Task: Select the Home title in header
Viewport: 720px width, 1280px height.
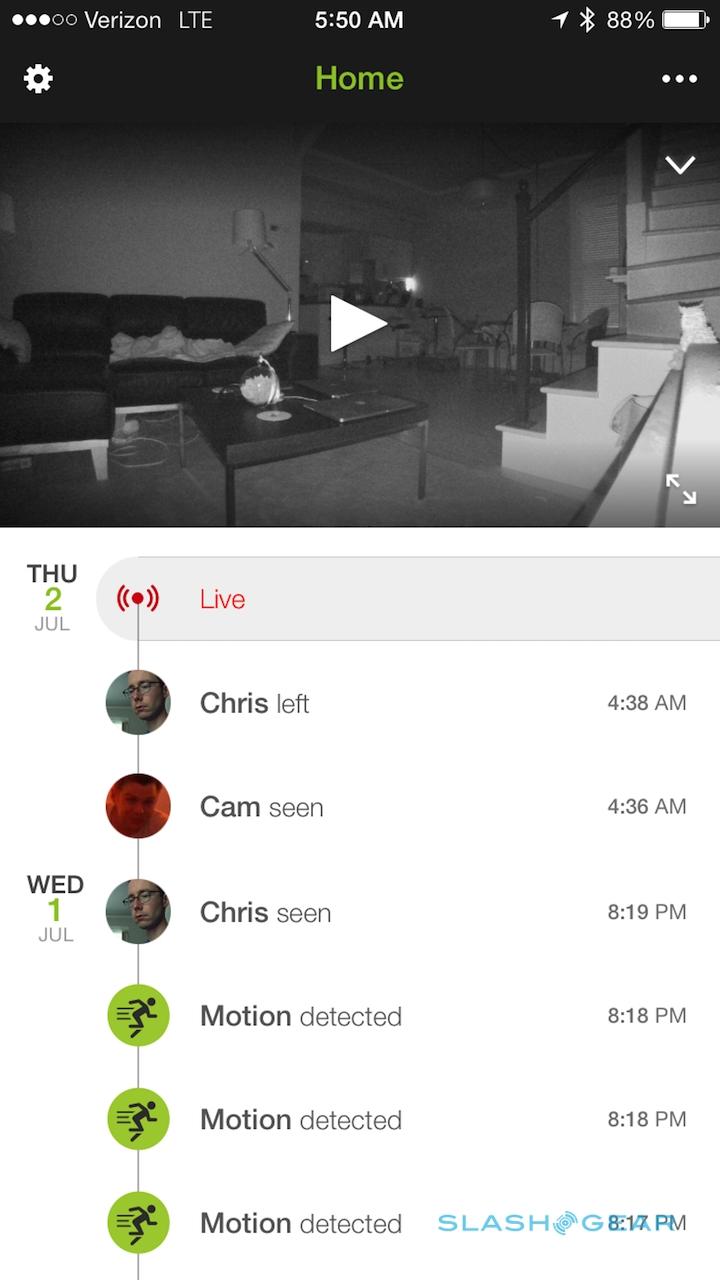Action: pos(359,78)
